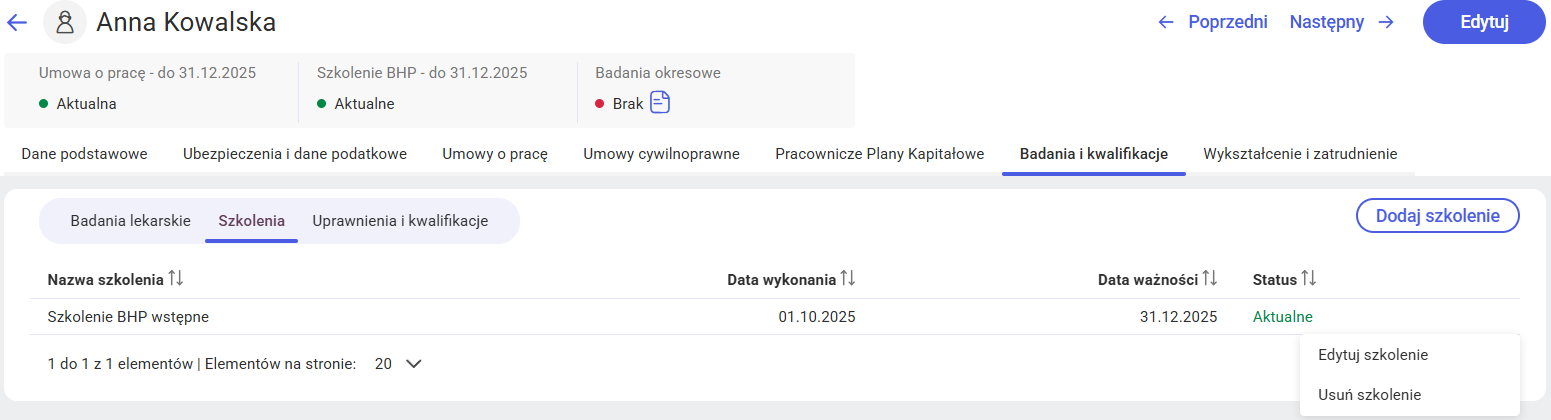Click the employee avatar icon
1551x420 pixels.
(x=63, y=22)
